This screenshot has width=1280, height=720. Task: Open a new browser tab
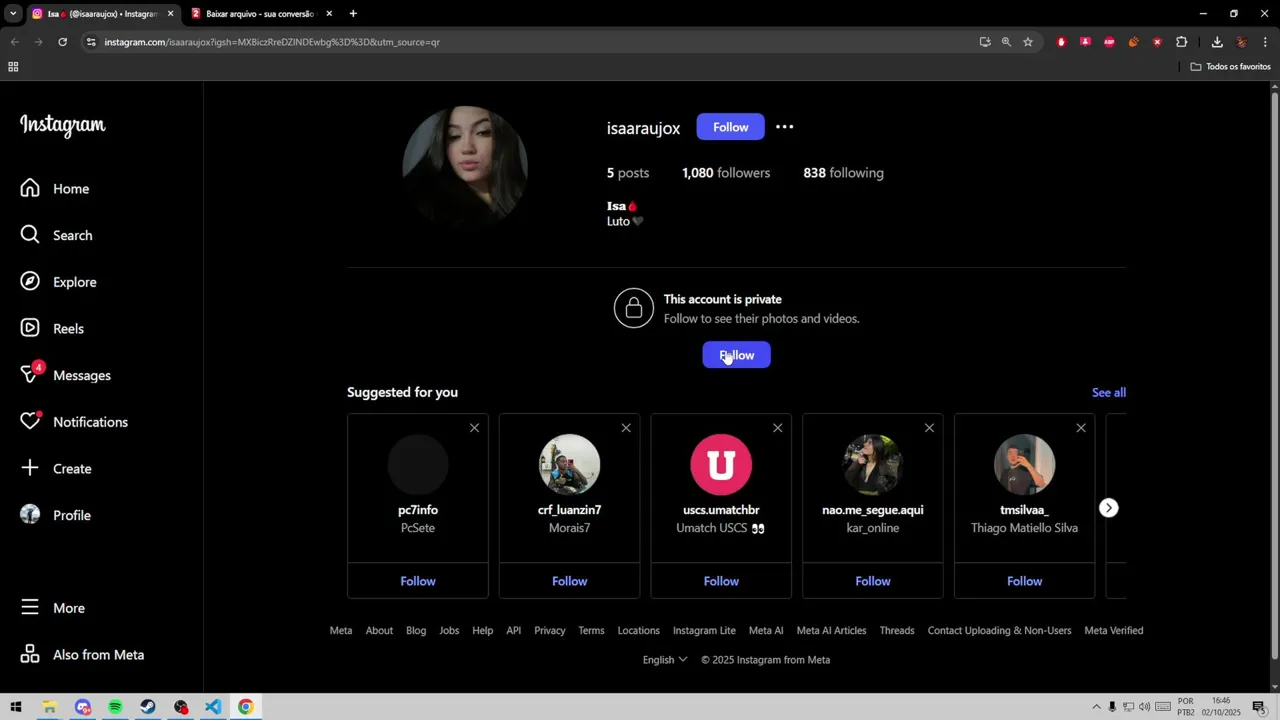(353, 14)
